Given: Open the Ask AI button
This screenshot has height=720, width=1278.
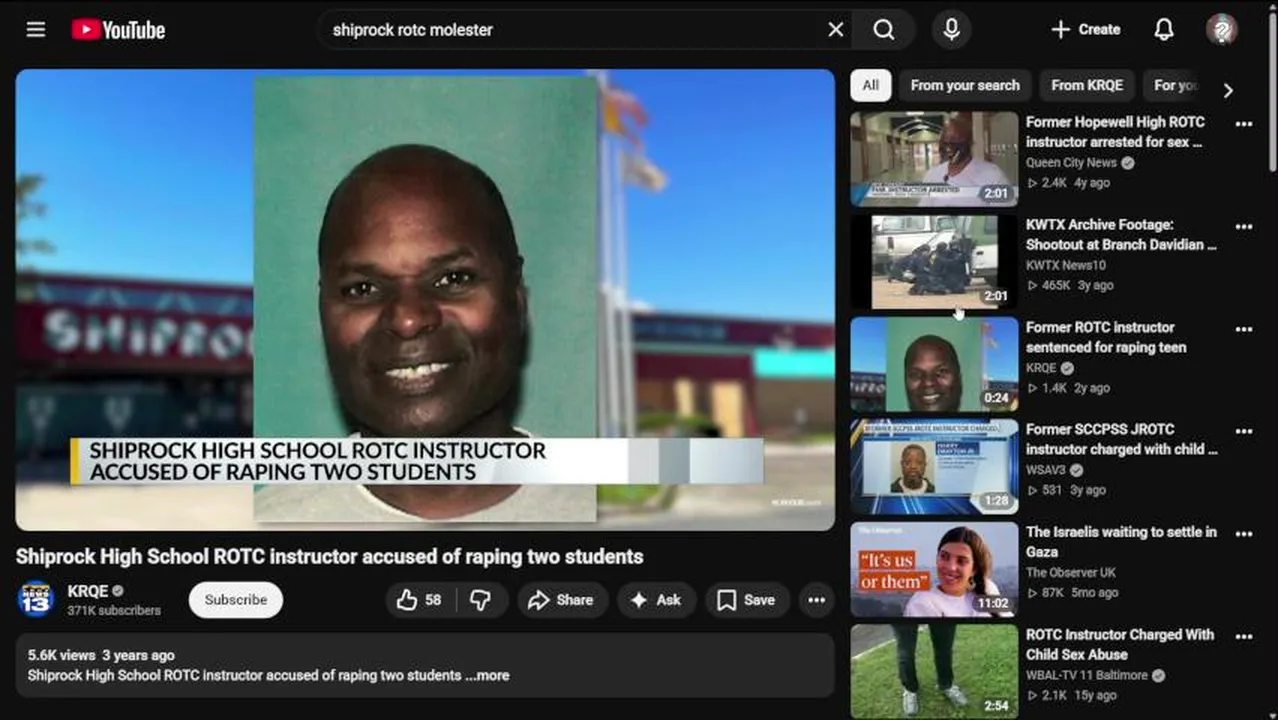Looking at the screenshot, I should tap(655, 600).
